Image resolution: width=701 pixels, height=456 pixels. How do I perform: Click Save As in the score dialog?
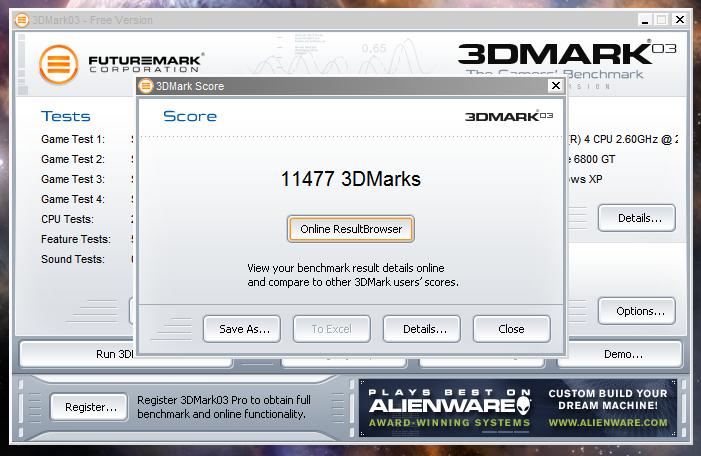tap(242, 329)
